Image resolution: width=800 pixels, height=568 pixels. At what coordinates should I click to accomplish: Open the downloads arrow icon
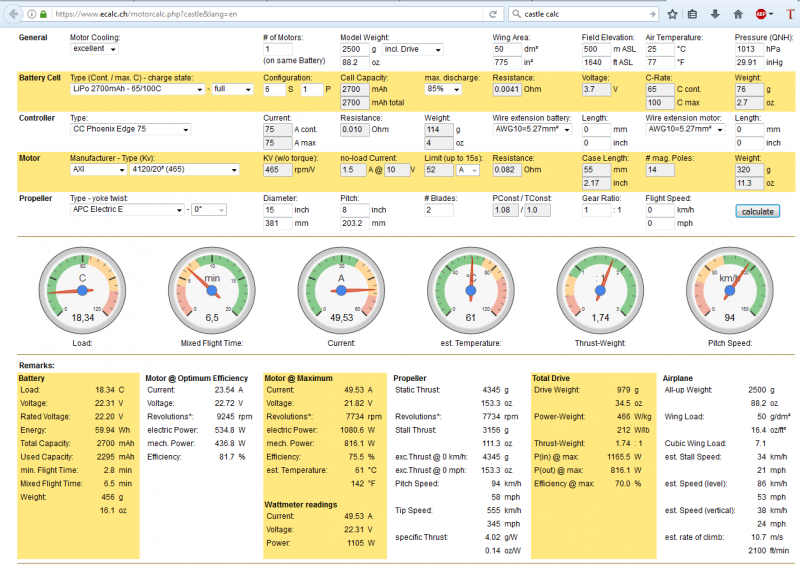pyautogui.click(x=715, y=14)
